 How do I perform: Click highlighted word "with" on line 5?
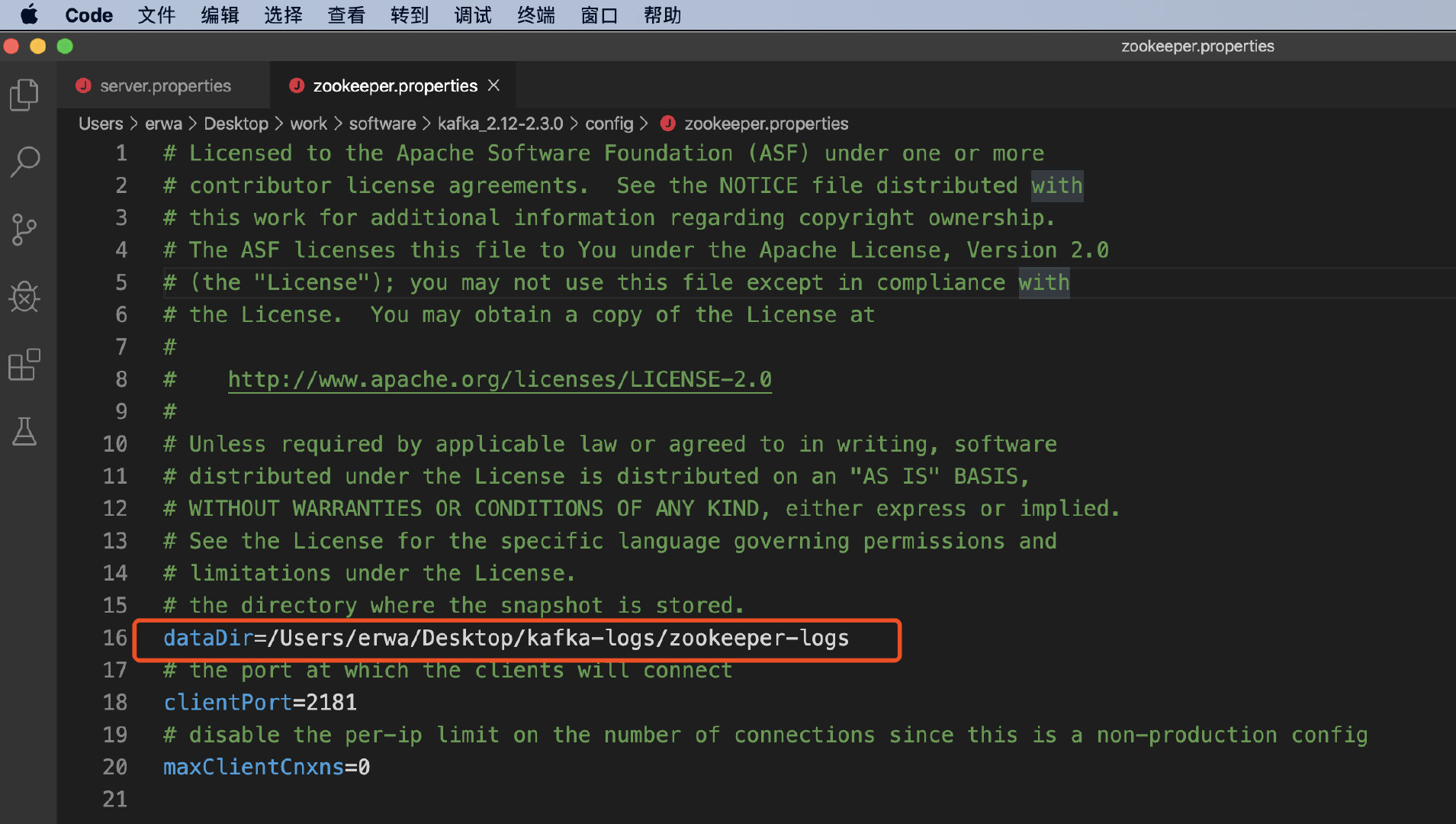[1044, 282]
